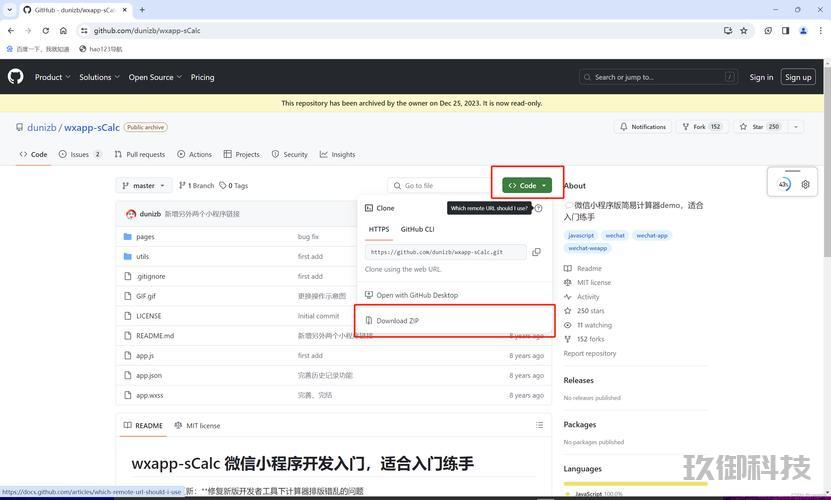Click dunizb's avatar in the commit row
The image size is (831, 500).
(x=131, y=214)
